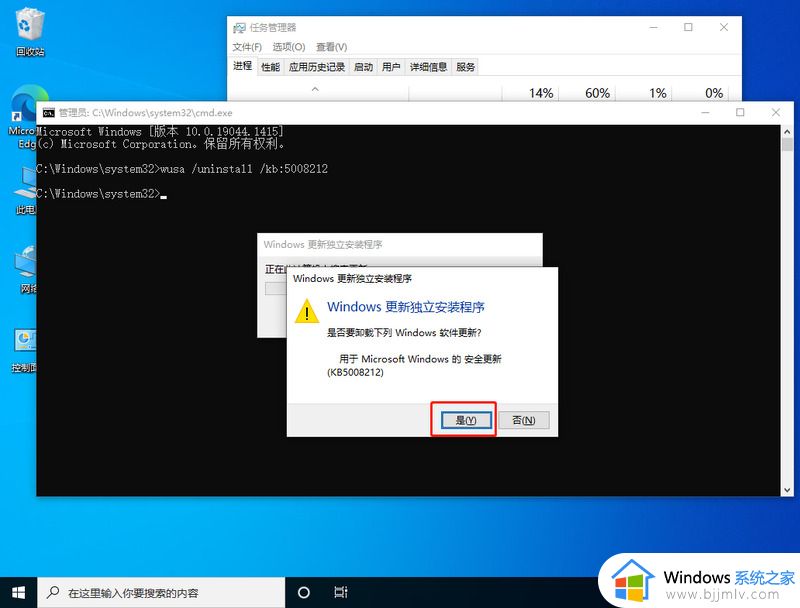Minimize the cmd.exe window
This screenshot has width=800, height=608.
[x=706, y=112]
